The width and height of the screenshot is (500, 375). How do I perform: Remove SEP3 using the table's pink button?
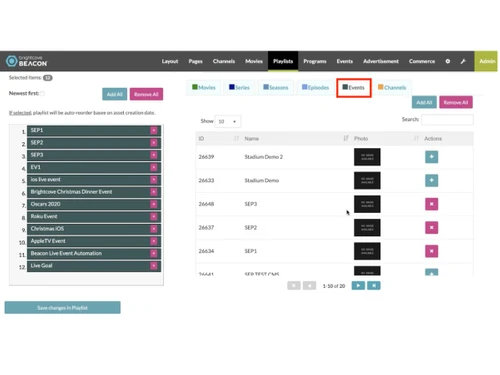[431, 204]
